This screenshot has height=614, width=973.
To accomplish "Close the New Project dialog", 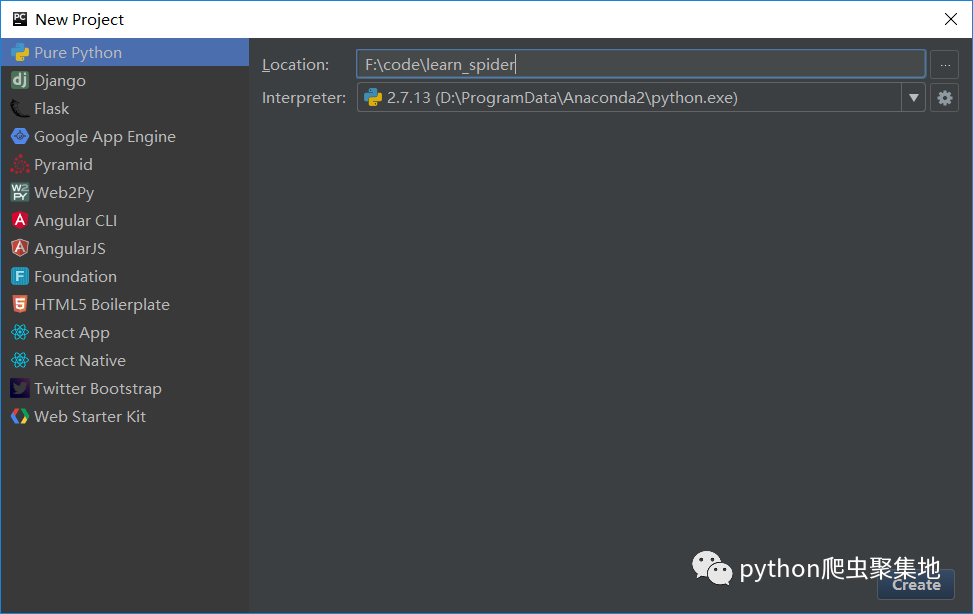I will pyautogui.click(x=951, y=19).
